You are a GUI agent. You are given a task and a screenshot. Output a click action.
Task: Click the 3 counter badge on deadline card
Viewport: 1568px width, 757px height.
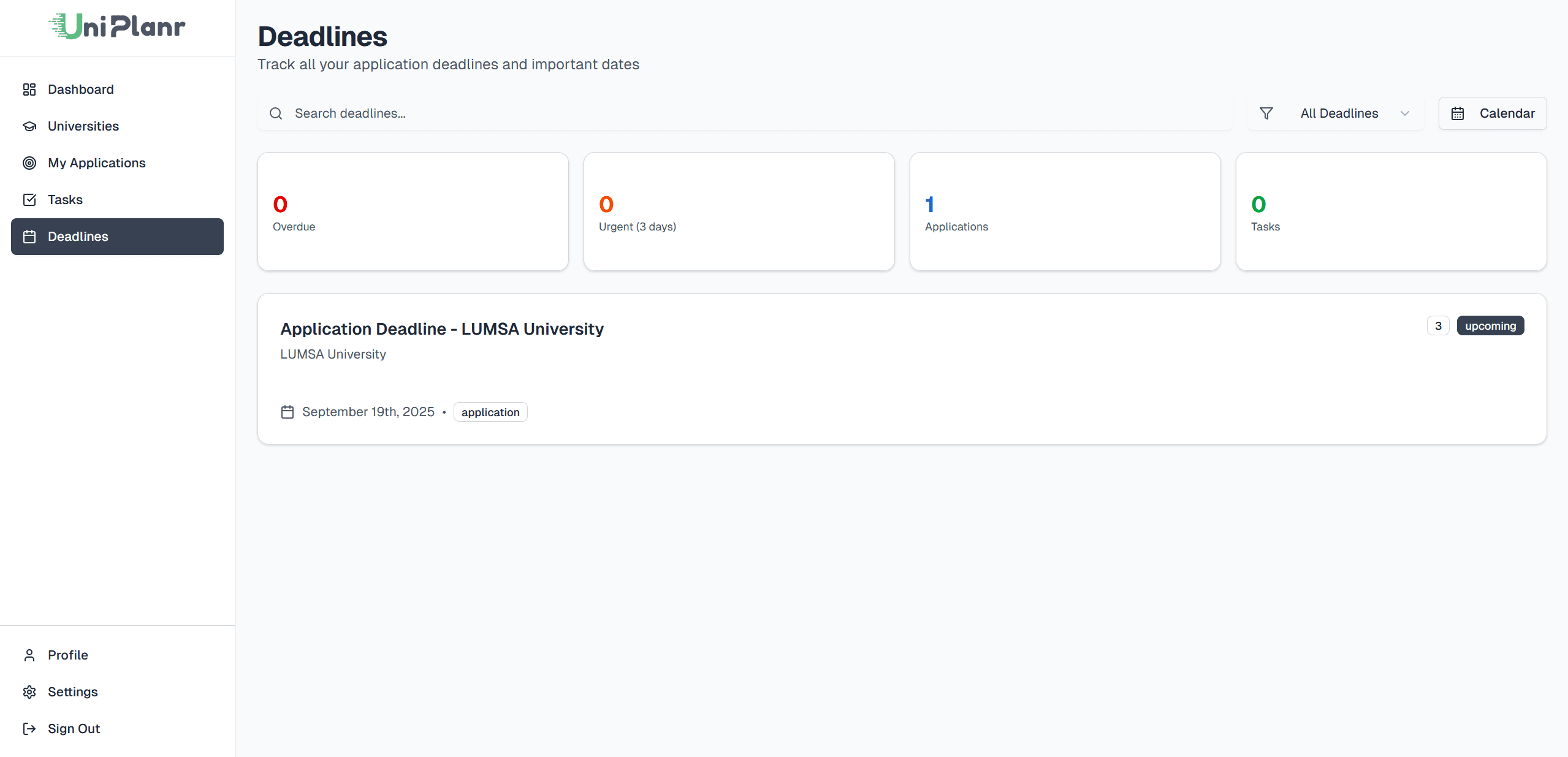coord(1438,325)
